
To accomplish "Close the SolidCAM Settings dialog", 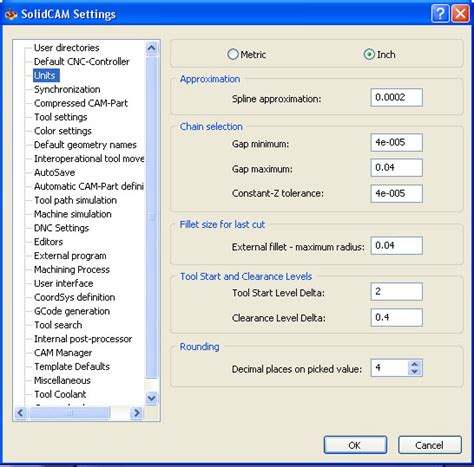I will [461, 14].
